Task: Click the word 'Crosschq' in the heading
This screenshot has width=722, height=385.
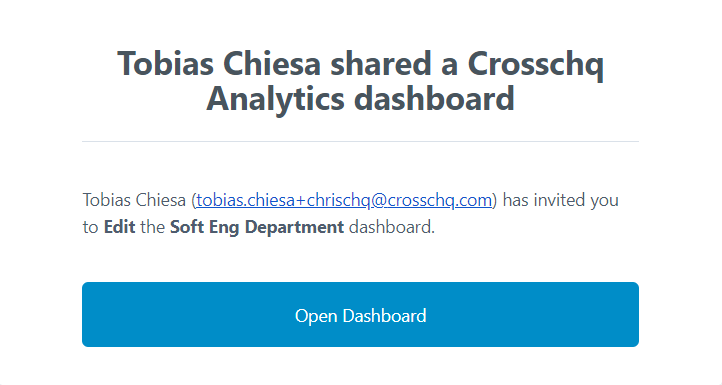Action: tap(536, 64)
